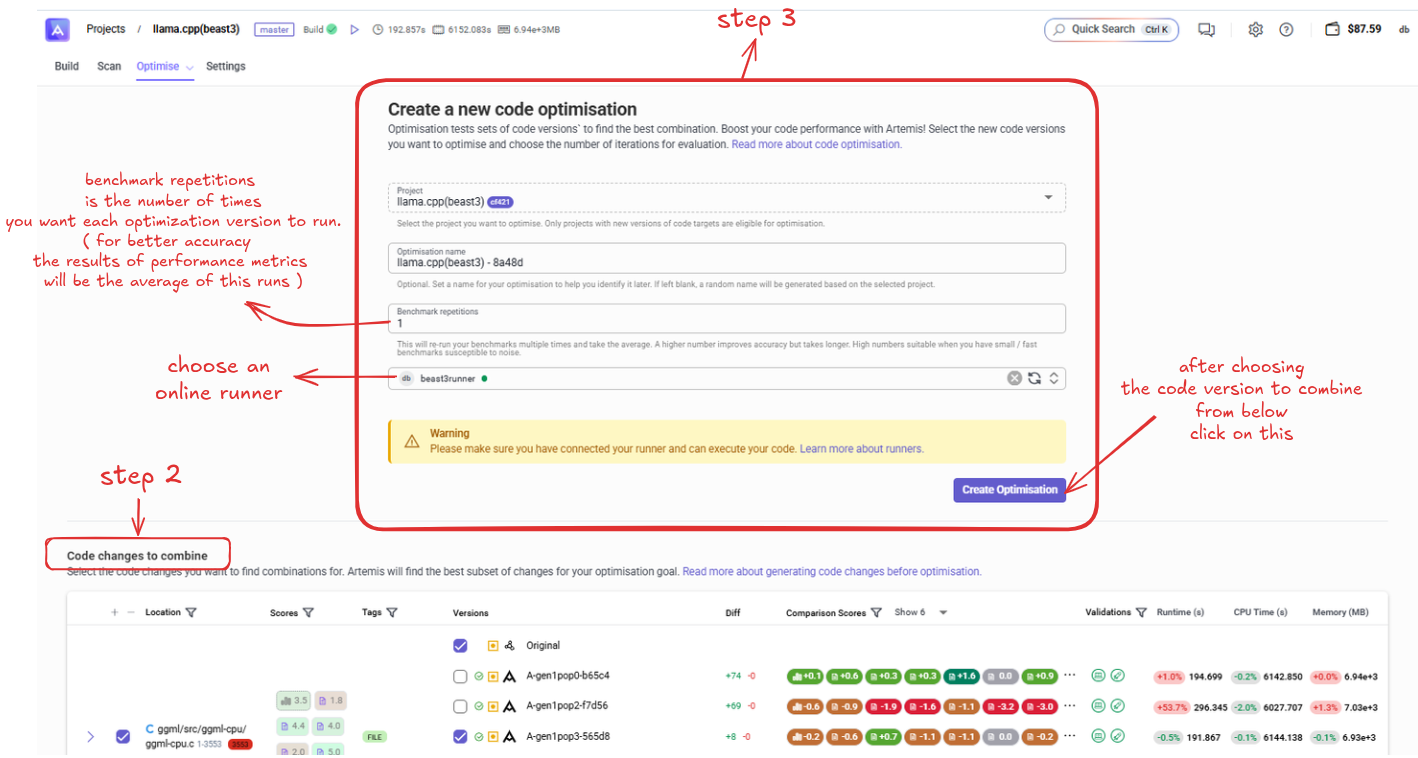Open the Show 6 comparison scores dropdown
The height and width of the screenshot is (758, 1418).
click(942, 613)
